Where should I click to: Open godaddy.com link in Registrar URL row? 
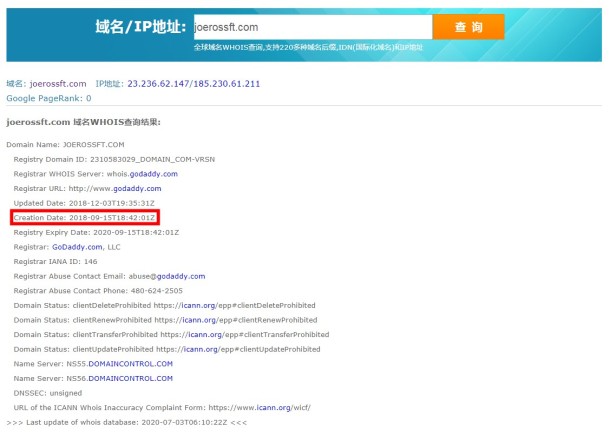tap(137, 188)
